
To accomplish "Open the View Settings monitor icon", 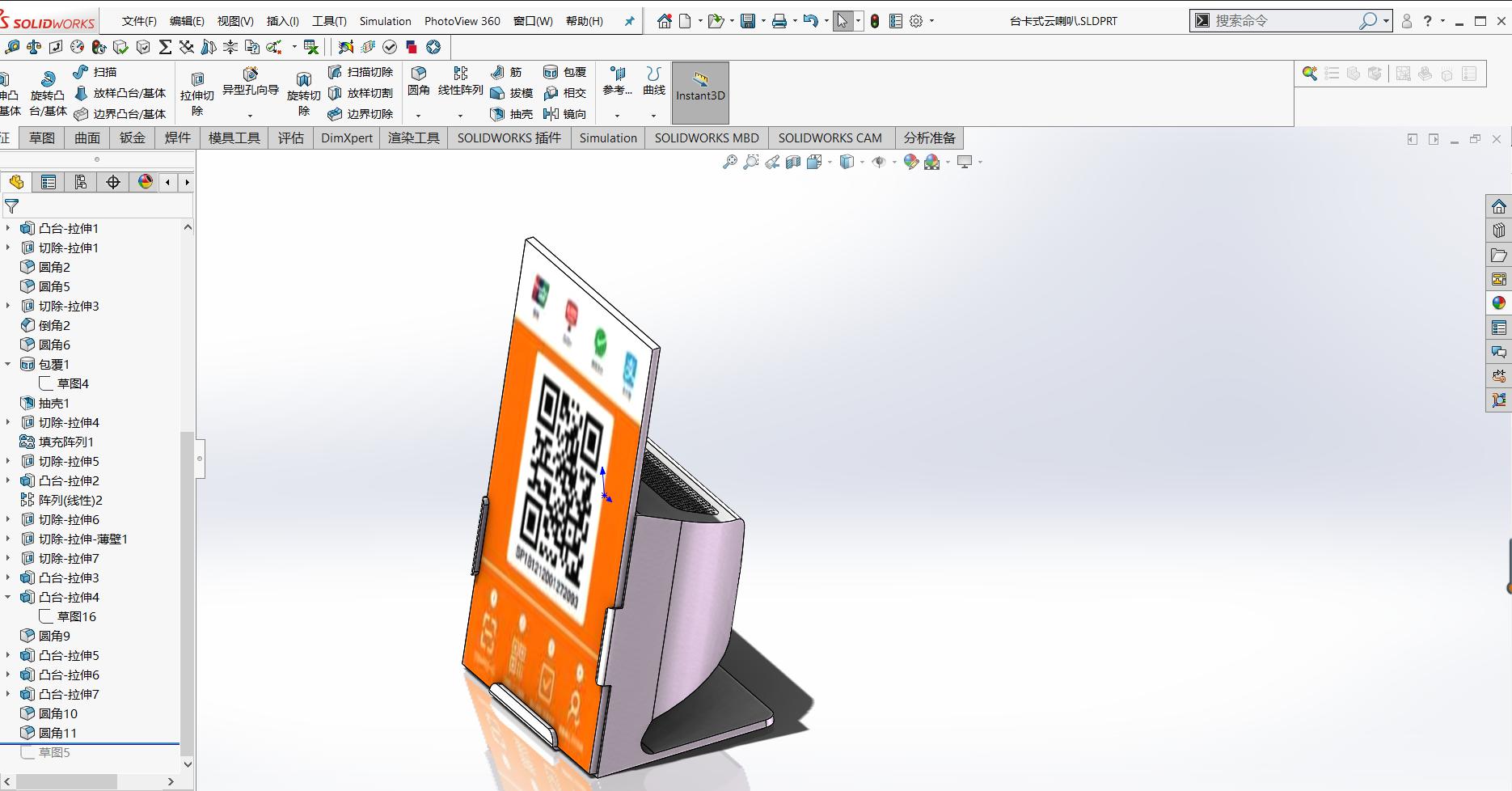I will (965, 162).
